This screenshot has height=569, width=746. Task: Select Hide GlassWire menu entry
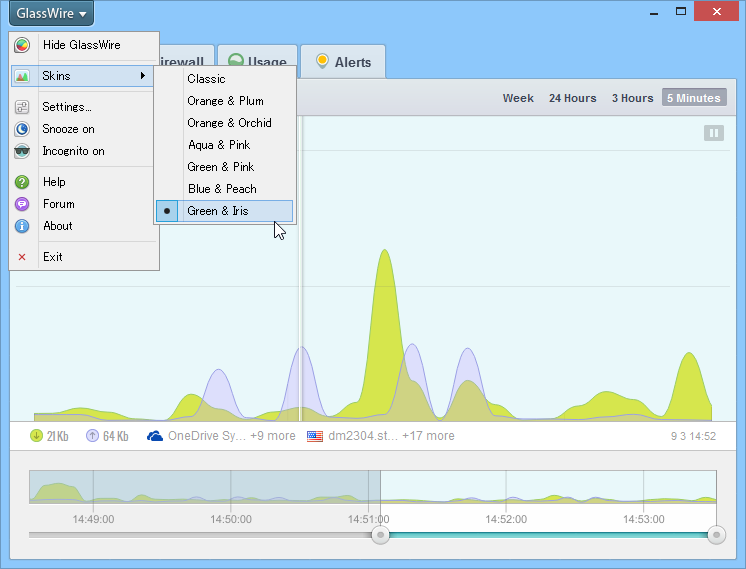pyautogui.click(x=84, y=45)
